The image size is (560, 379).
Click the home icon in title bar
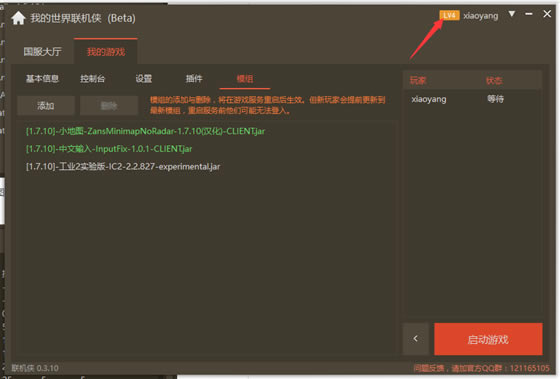pos(18,18)
